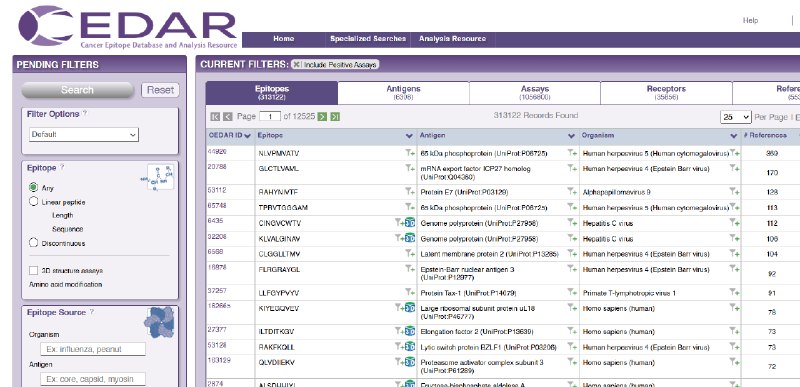Open the Specialized Searches menu
The image size is (800, 387).
coord(368,39)
